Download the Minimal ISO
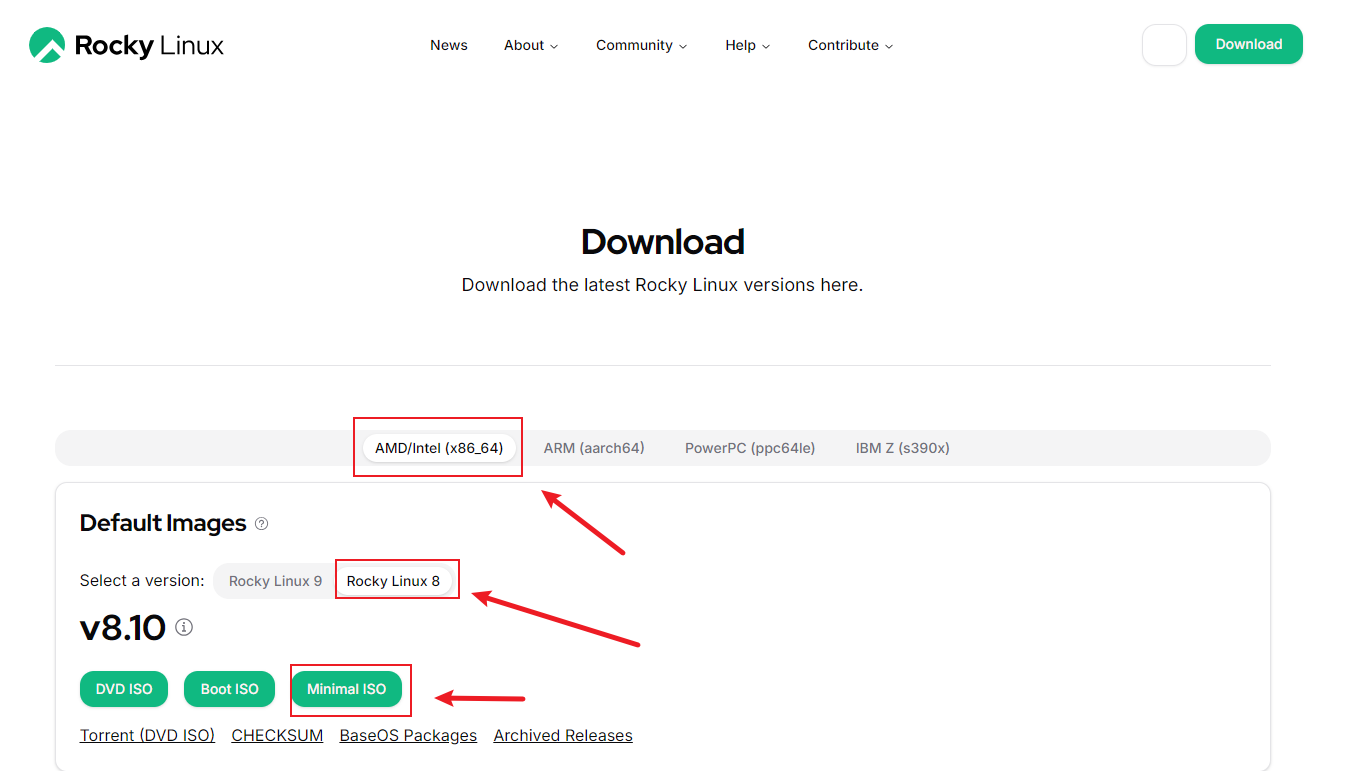Screen dimensions: 1359x771 coord(346,689)
